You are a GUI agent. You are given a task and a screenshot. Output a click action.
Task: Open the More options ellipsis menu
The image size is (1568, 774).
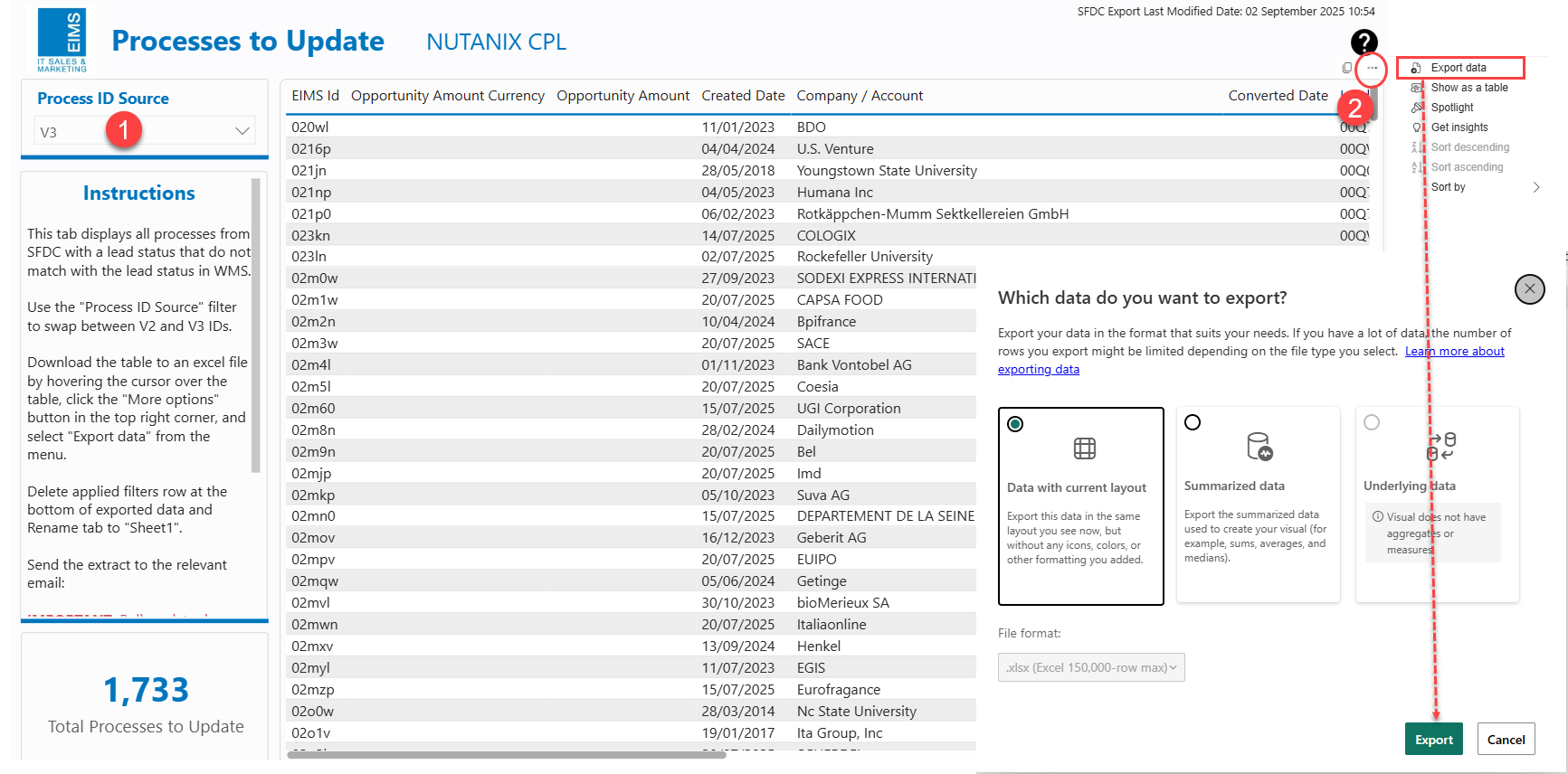click(1372, 69)
